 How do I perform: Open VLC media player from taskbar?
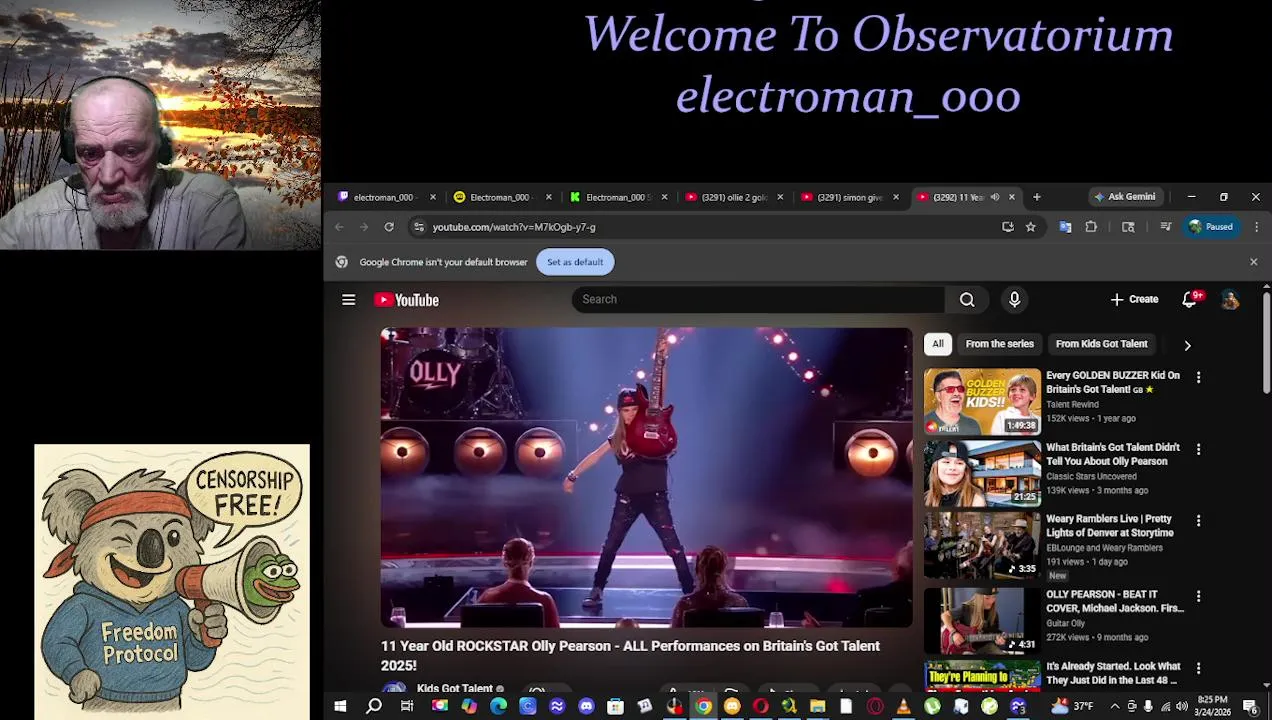[x=903, y=707]
